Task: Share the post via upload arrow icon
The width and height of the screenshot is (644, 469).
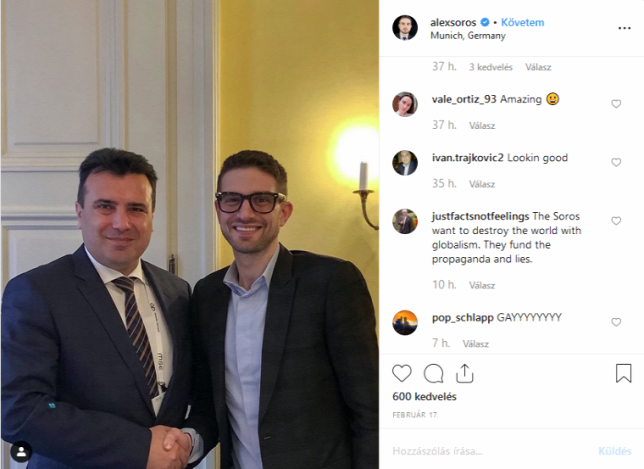Action: pyautogui.click(x=465, y=373)
